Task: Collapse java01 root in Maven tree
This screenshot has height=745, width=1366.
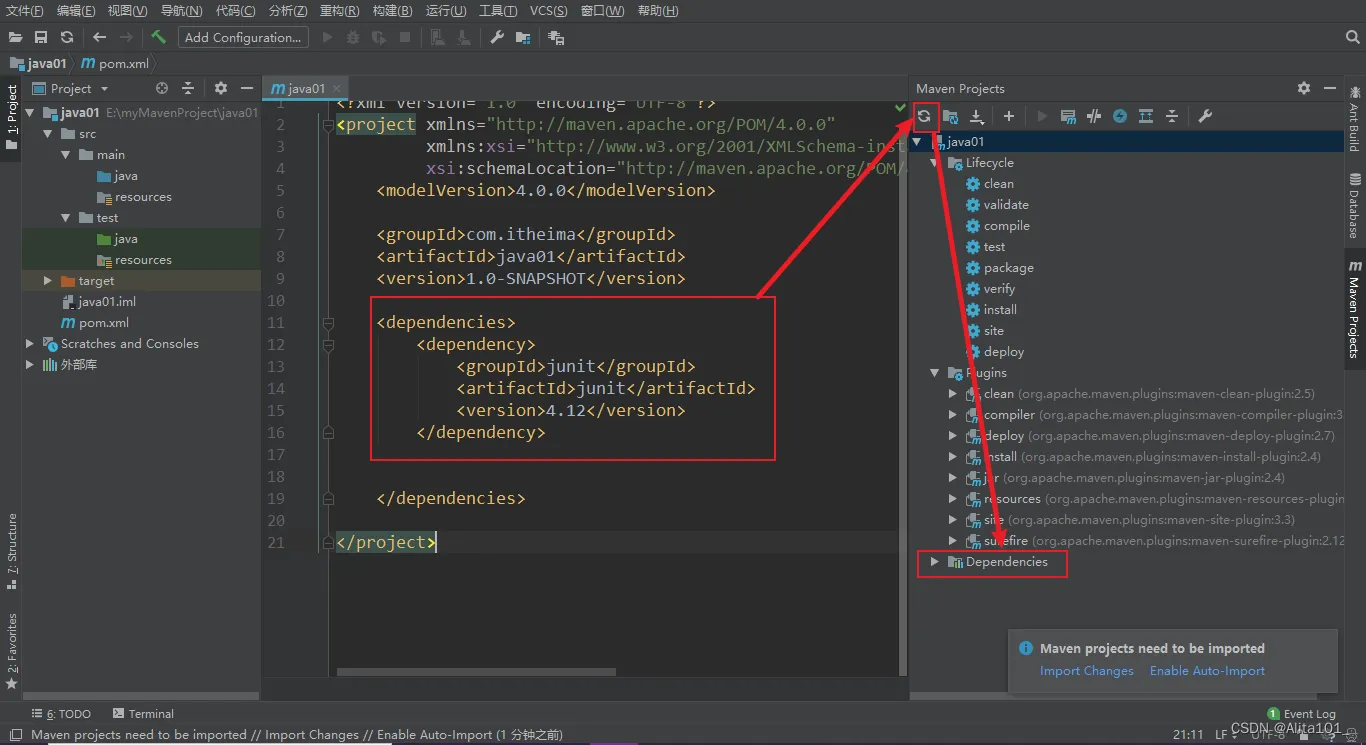Action: [x=918, y=141]
